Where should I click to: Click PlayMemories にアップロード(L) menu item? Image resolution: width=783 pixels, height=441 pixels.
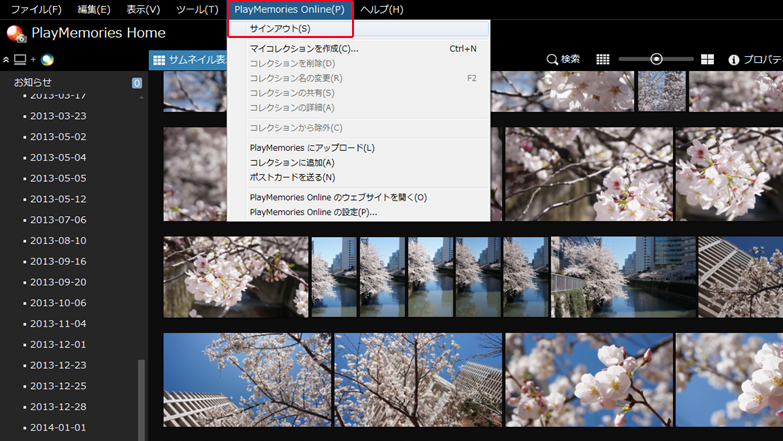click(x=311, y=148)
